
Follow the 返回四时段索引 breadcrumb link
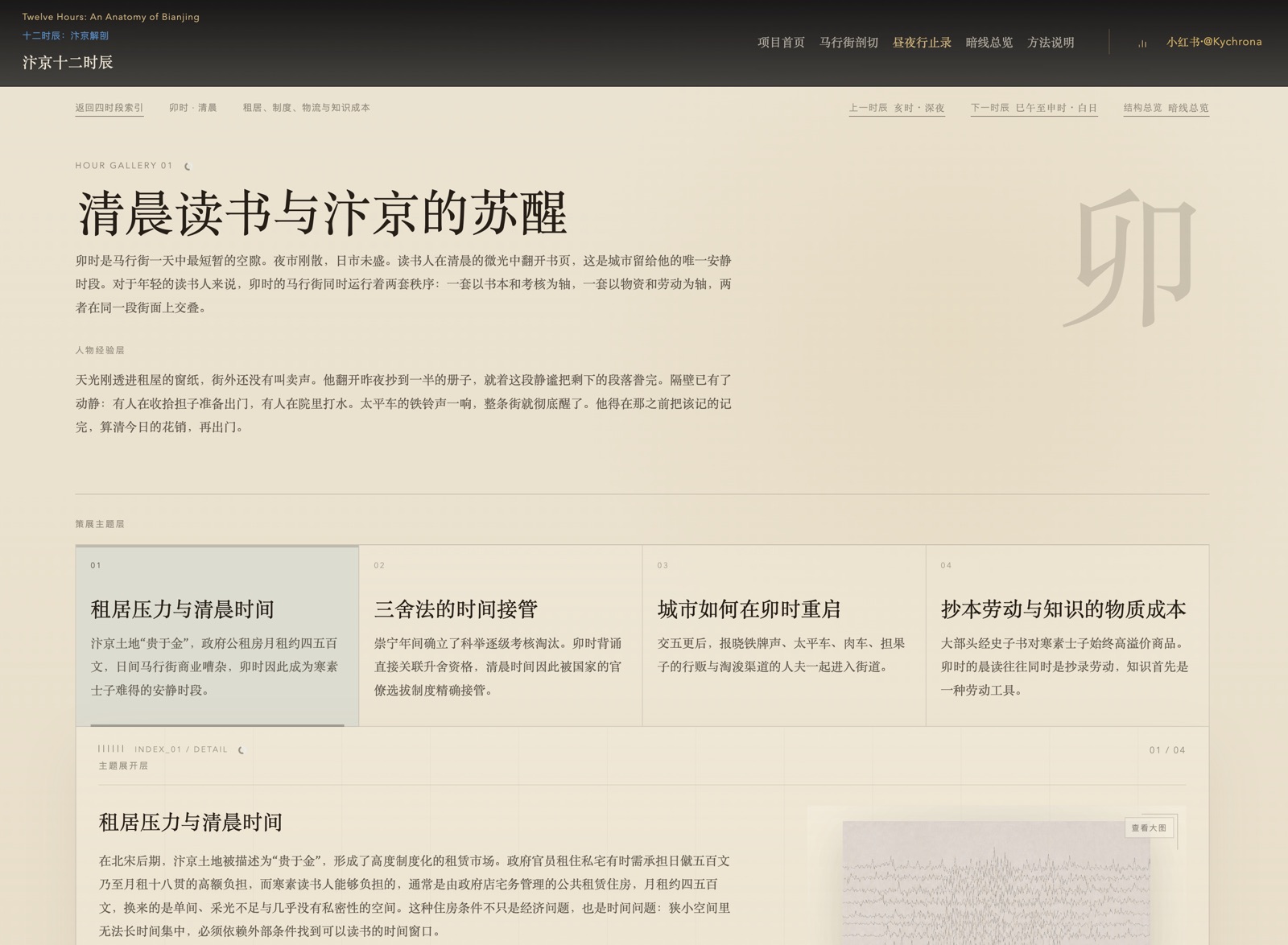tap(109, 108)
